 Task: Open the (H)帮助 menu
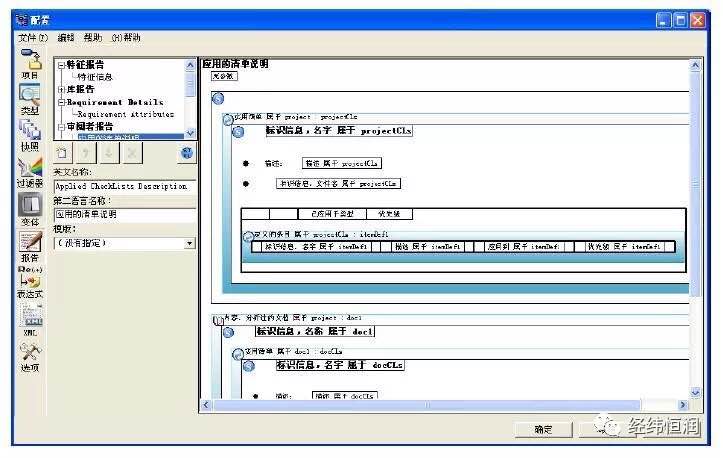pyautogui.click(x=125, y=38)
